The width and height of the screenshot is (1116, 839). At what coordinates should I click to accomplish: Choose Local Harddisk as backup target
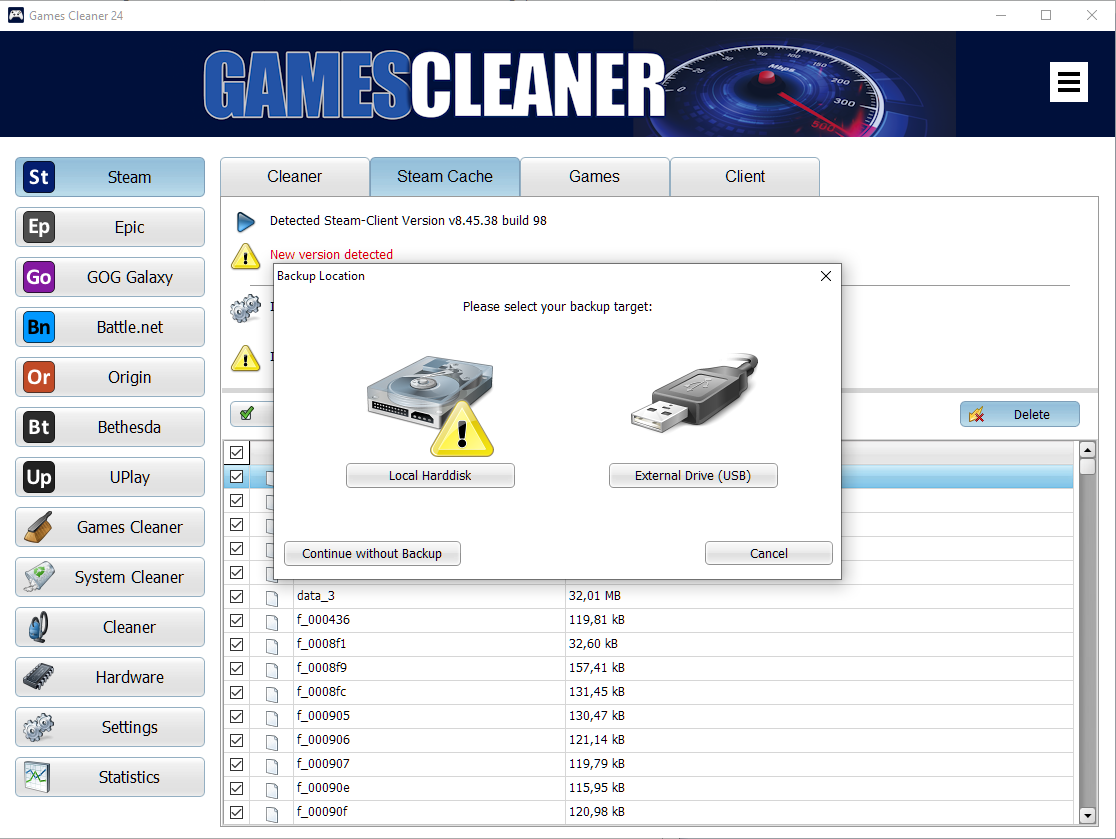click(430, 475)
